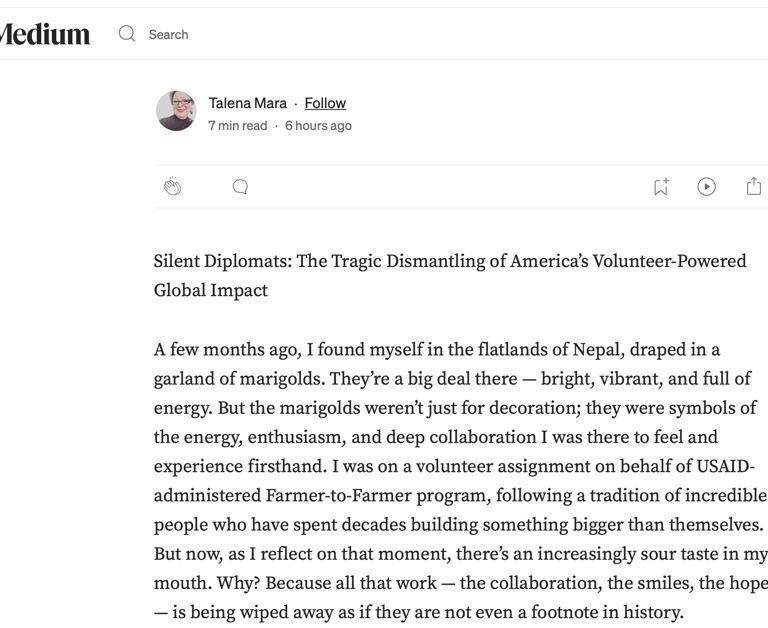768x628 pixels.
Task: Open Talena Mara's profile picture
Action: point(176,111)
